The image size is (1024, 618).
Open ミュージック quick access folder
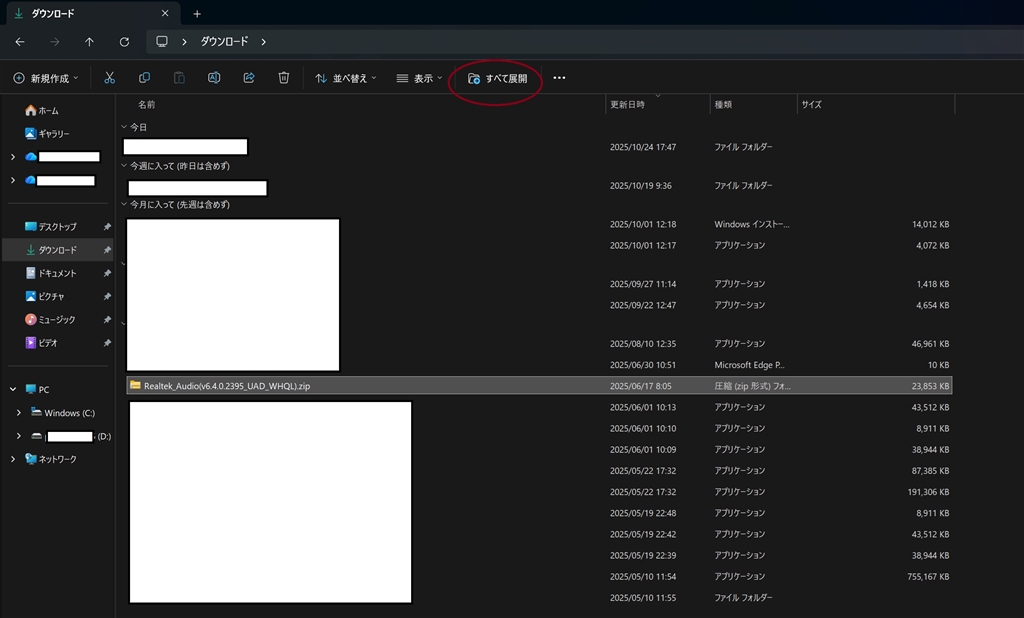click(50, 319)
